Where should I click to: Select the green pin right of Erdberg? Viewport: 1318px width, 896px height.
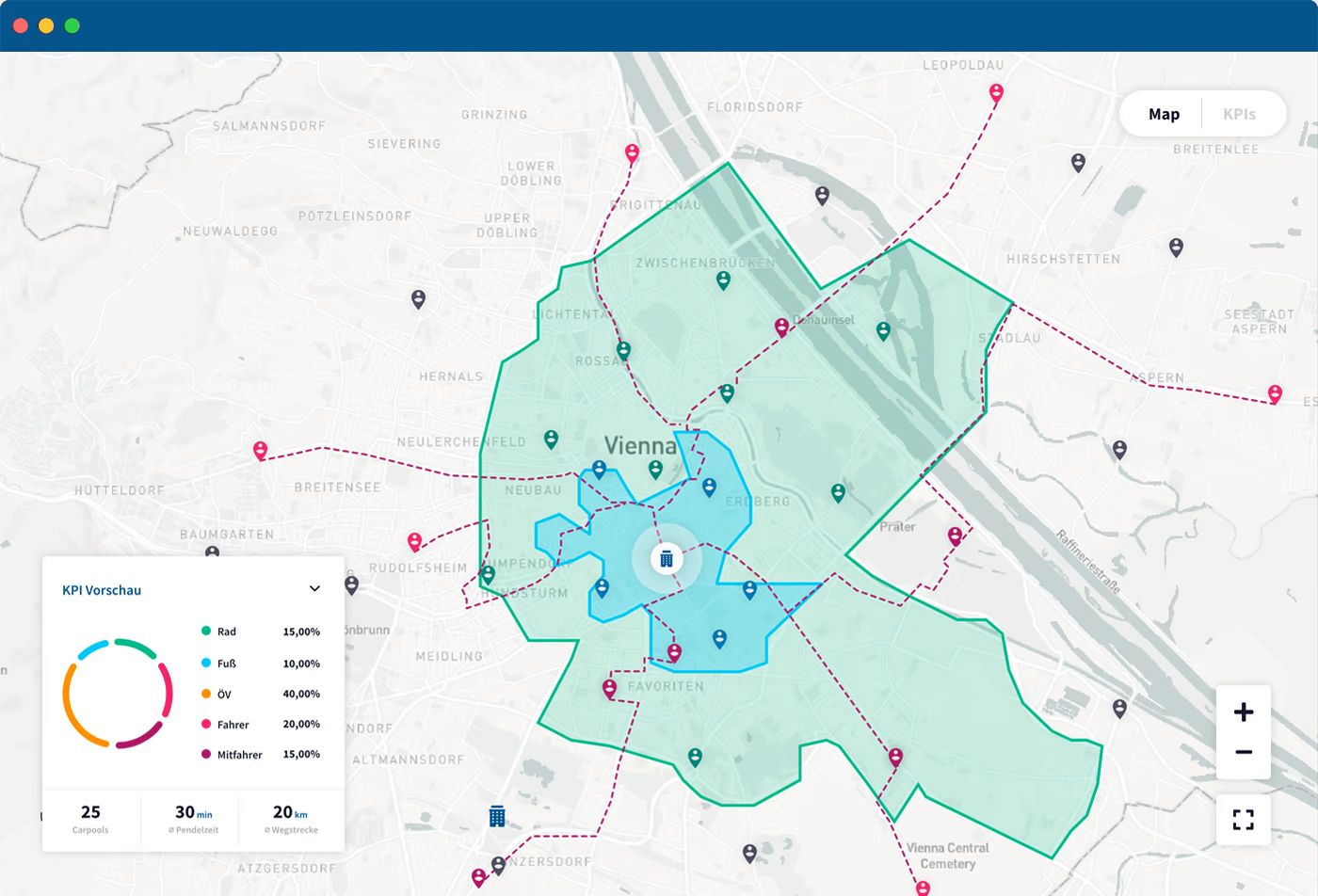[838, 492]
